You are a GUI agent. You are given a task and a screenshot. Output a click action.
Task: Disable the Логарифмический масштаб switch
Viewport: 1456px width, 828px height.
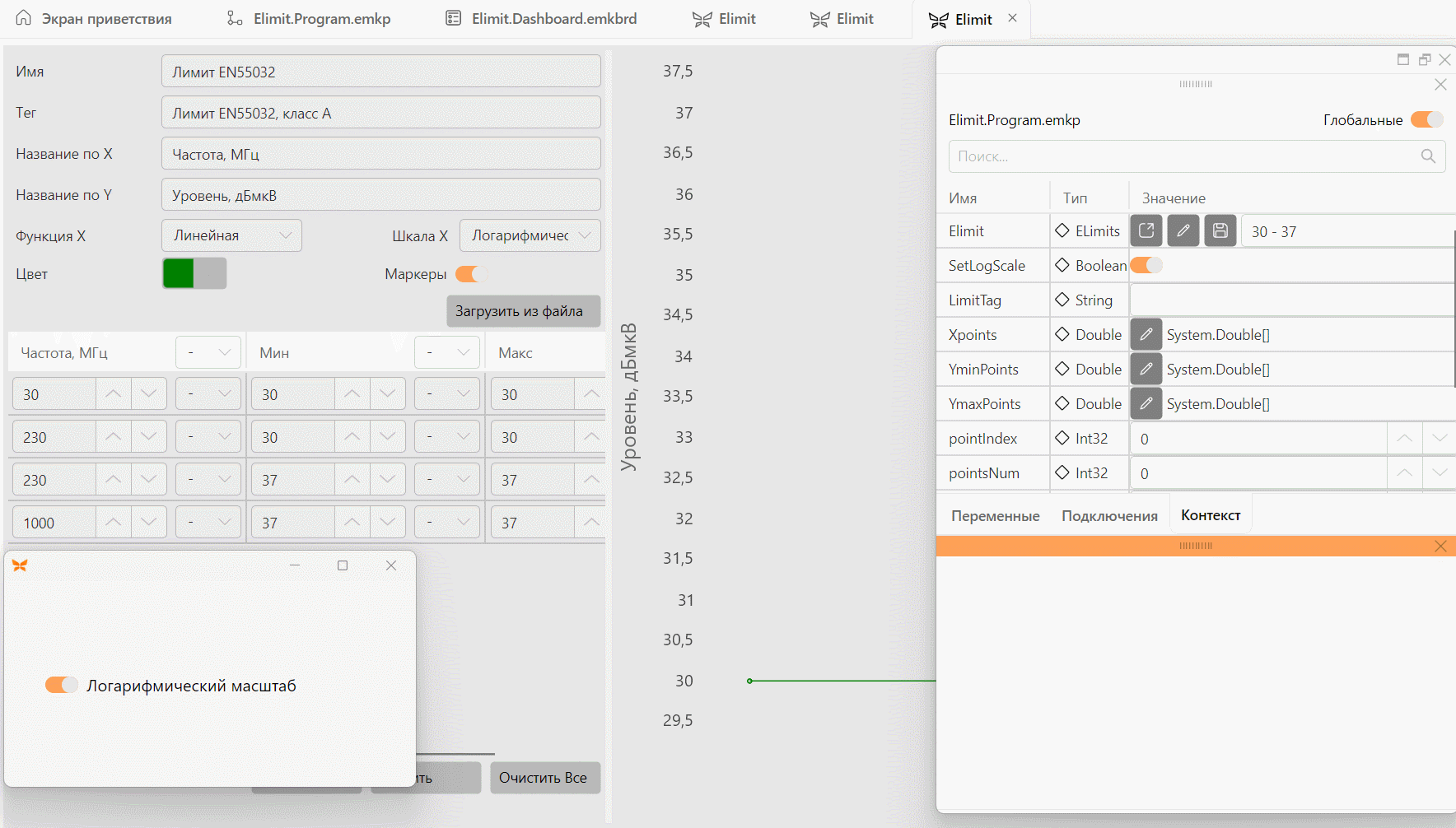[x=61, y=685]
